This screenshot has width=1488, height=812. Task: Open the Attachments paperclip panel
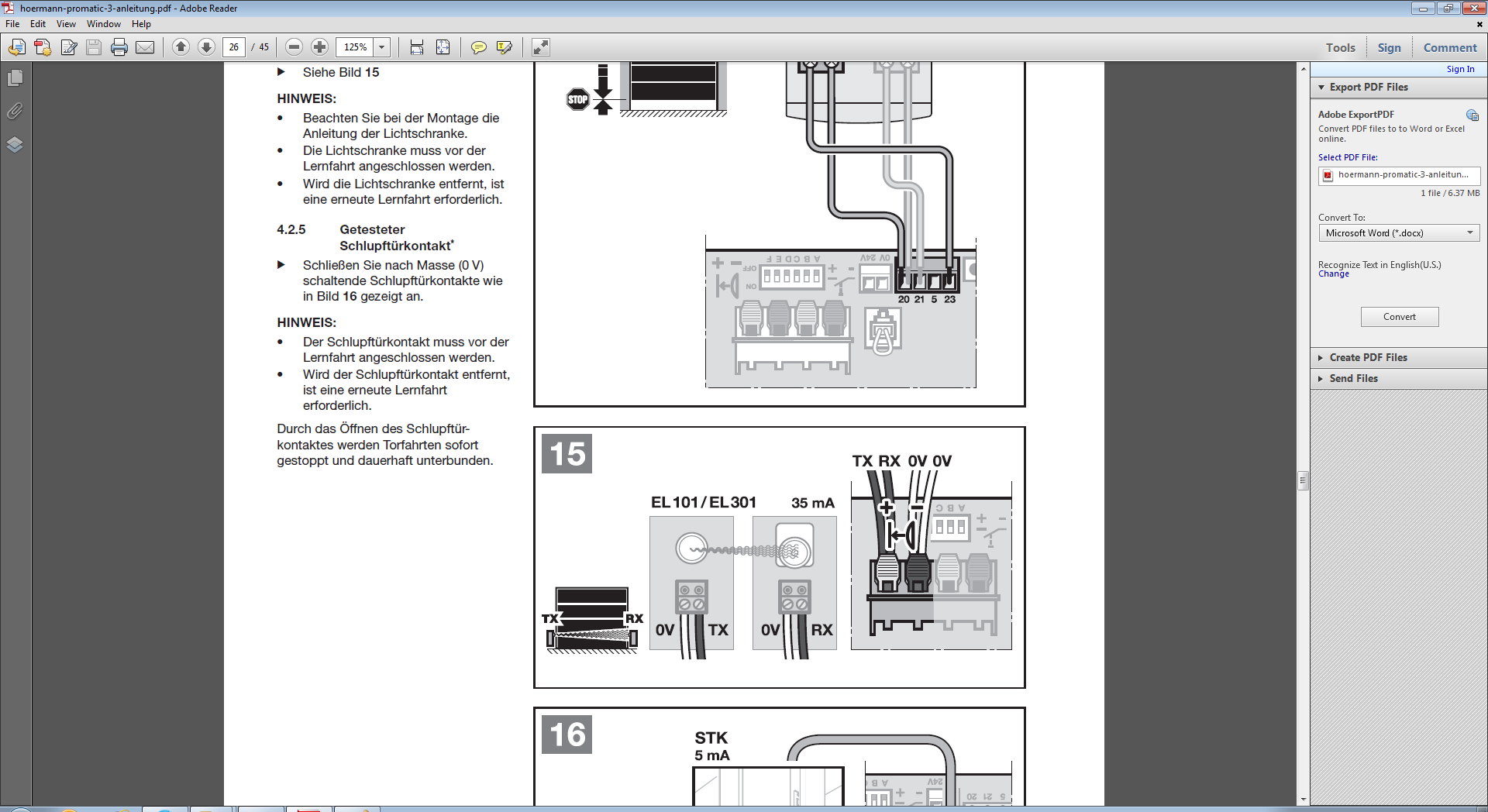point(15,112)
